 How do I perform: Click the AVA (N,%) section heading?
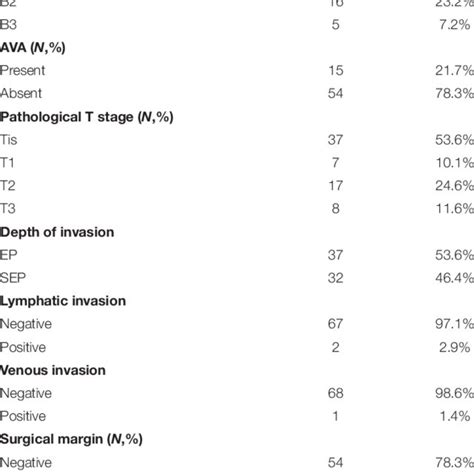[x=32, y=48]
